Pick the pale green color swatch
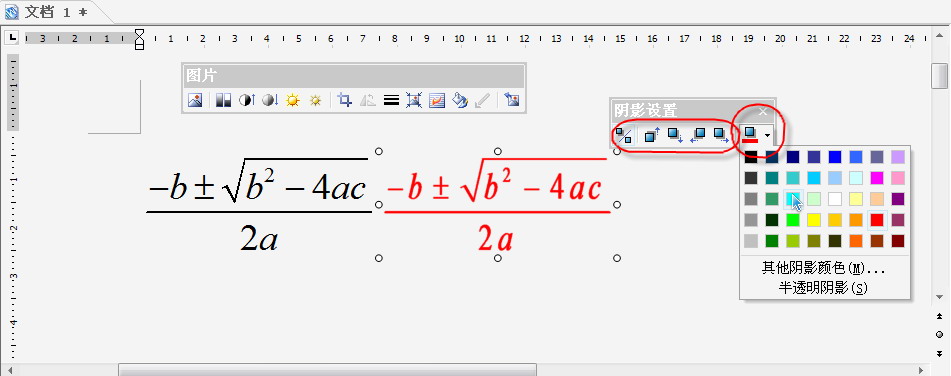 [814, 199]
